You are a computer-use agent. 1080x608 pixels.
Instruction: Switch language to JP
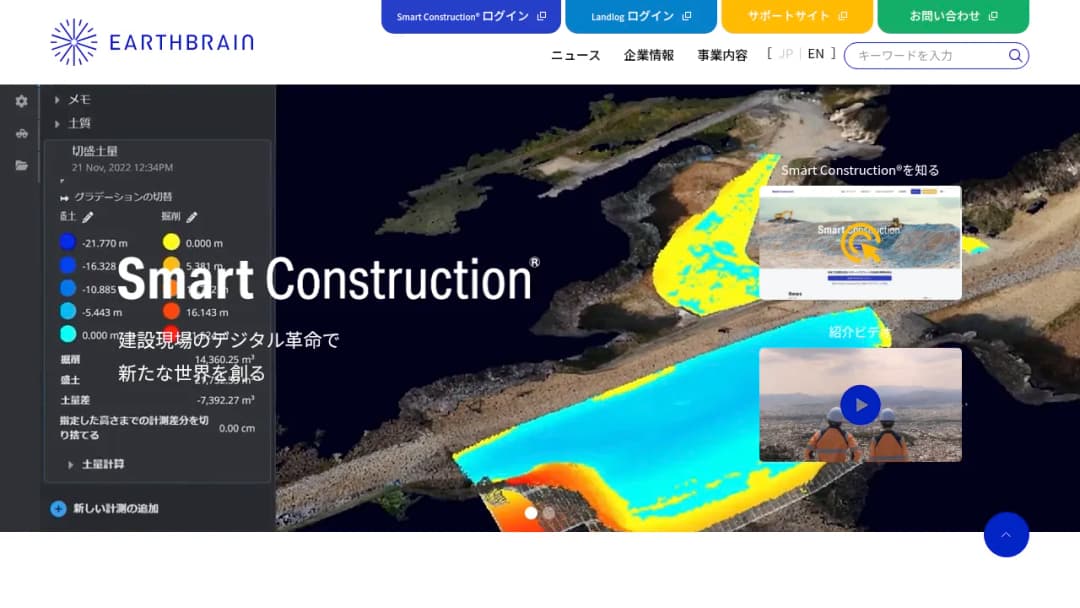click(786, 54)
